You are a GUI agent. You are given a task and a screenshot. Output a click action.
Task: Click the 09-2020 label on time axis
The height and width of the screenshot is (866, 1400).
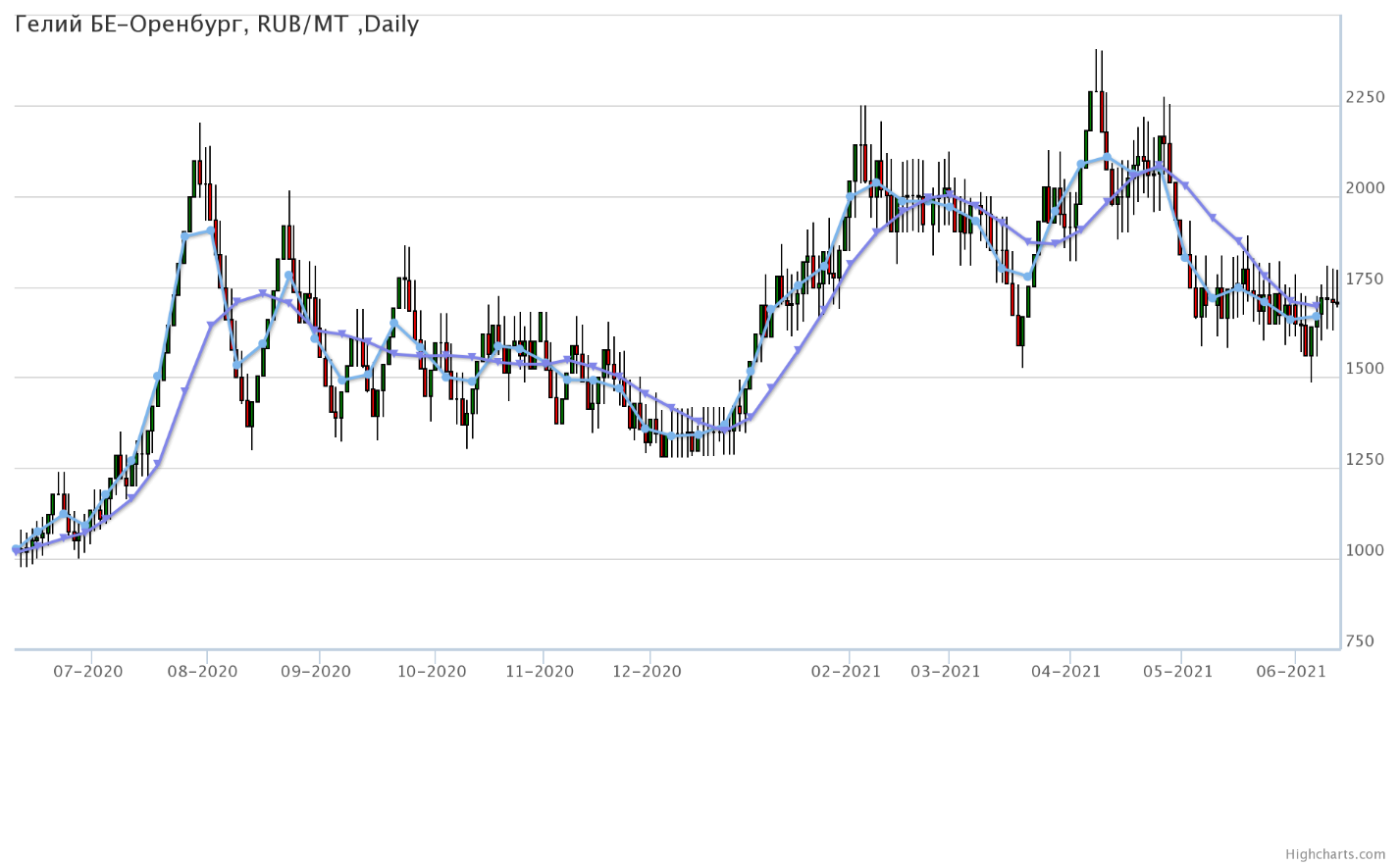pos(316,672)
